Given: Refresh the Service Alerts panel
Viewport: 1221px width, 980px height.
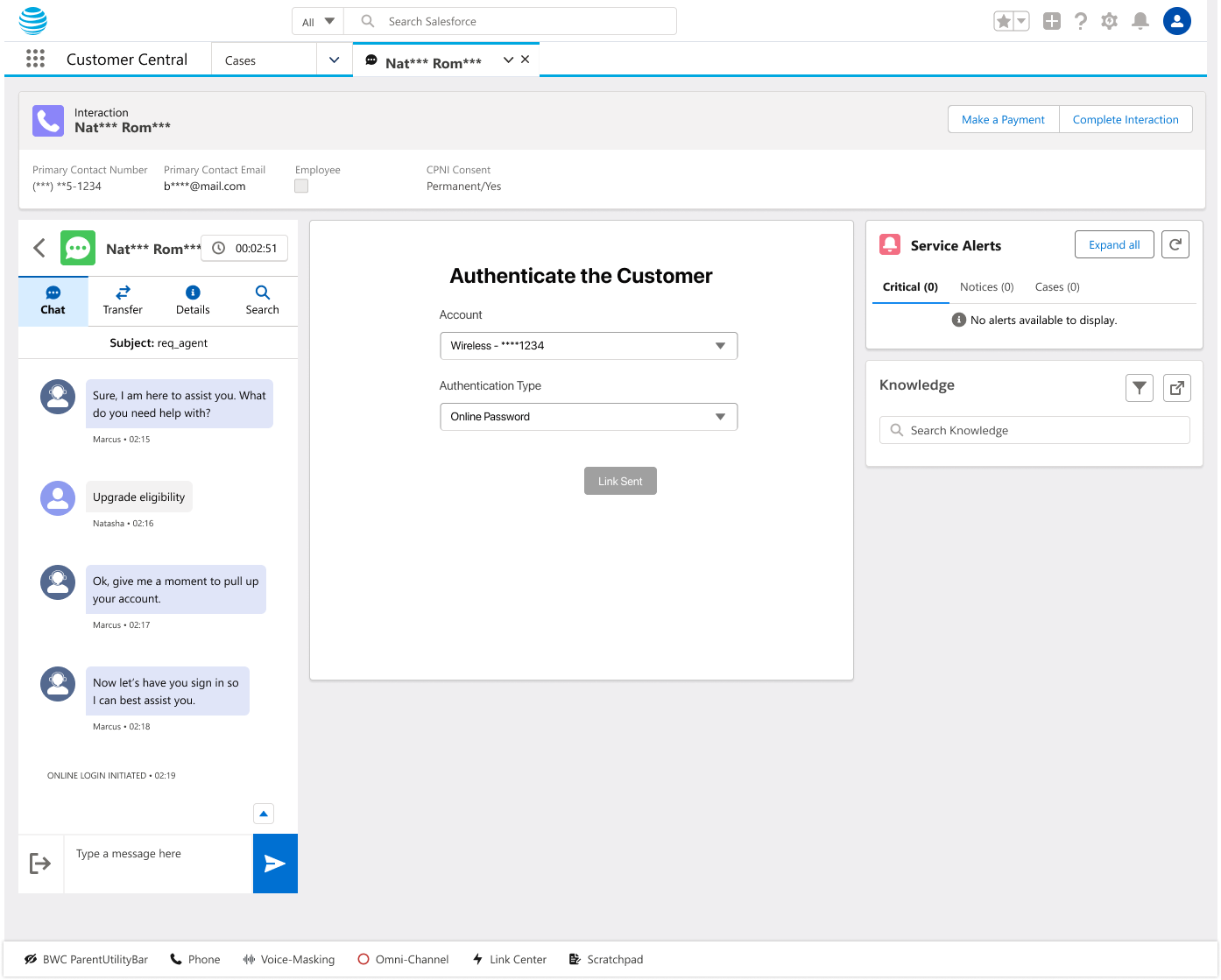Looking at the screenshot, I should coord(1175,245).
